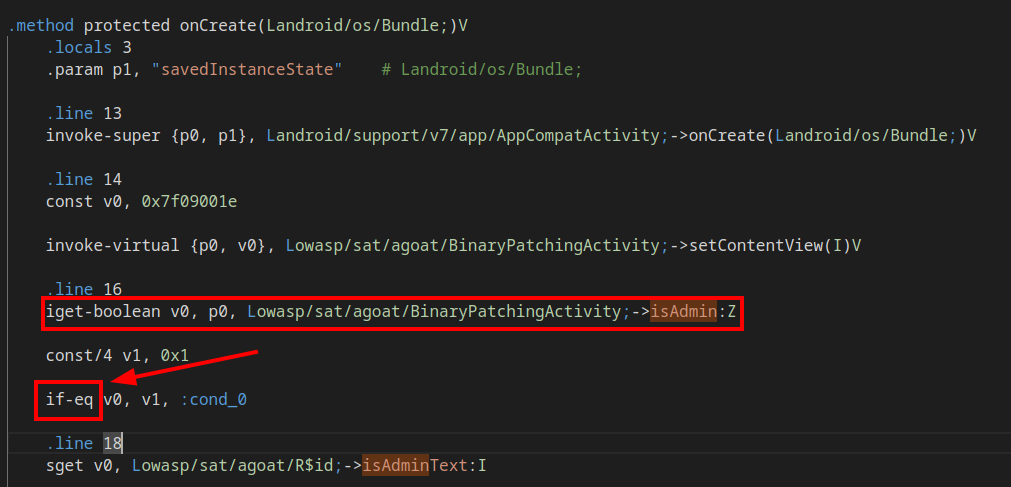Screen dimensions: 1011x487
Task: Click the :cond_0 label reference
Action: [214, 400]
